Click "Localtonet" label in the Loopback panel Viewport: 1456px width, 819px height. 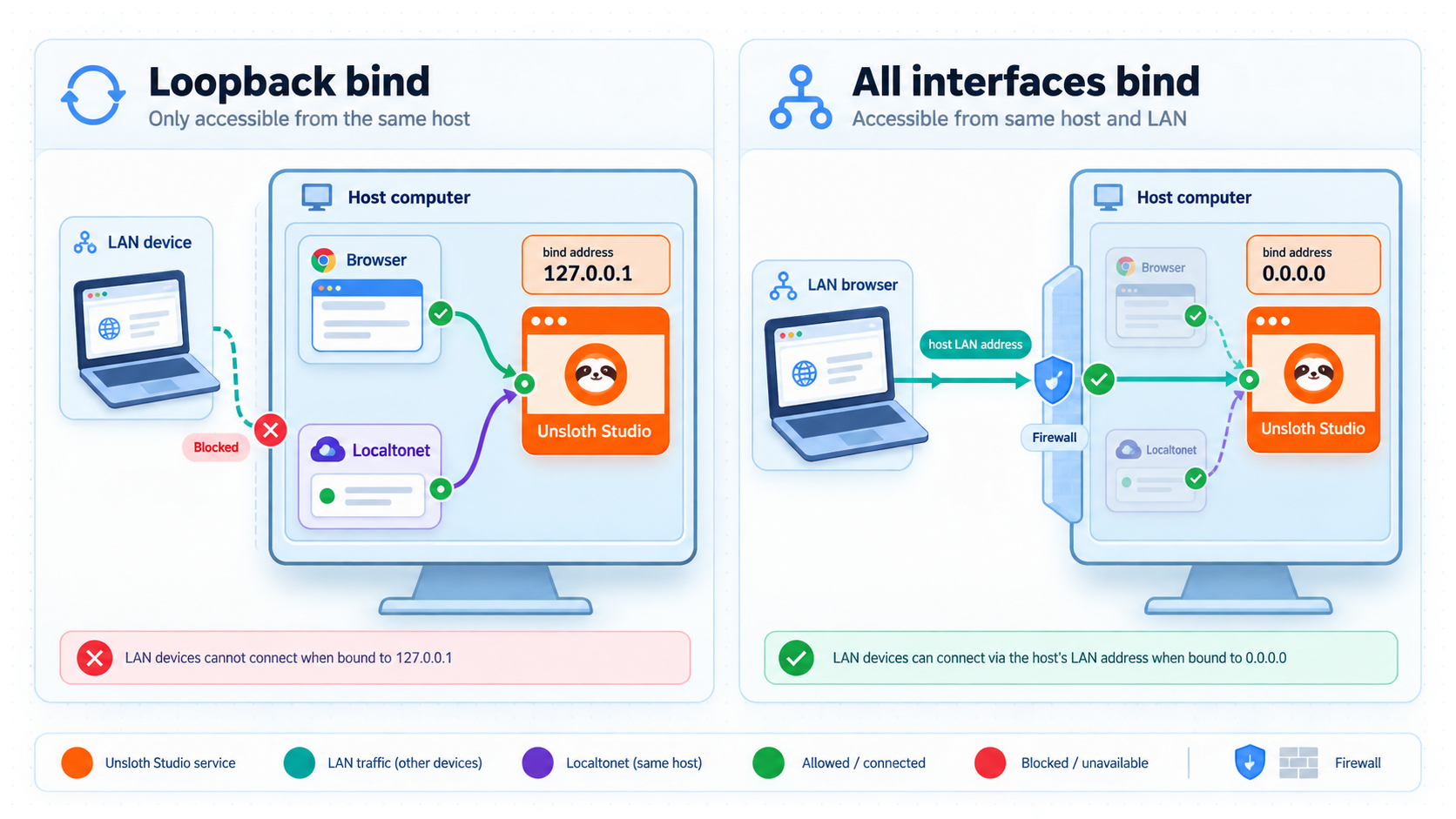tap(391, 450)
